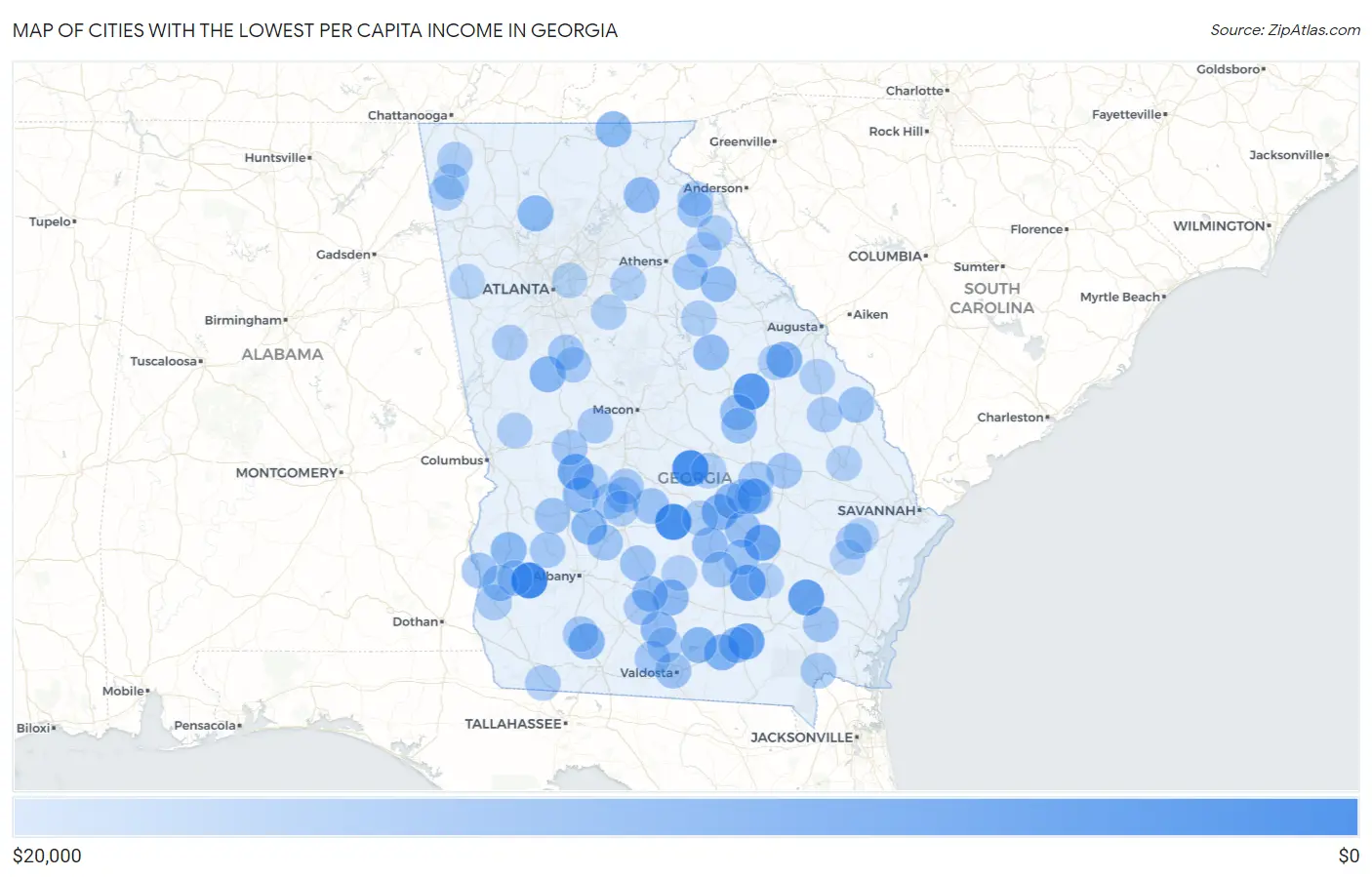Viewport: 1372px width, 877px height.
Task: Select the Myrtle Beach label
Action: click(1120, 297)
